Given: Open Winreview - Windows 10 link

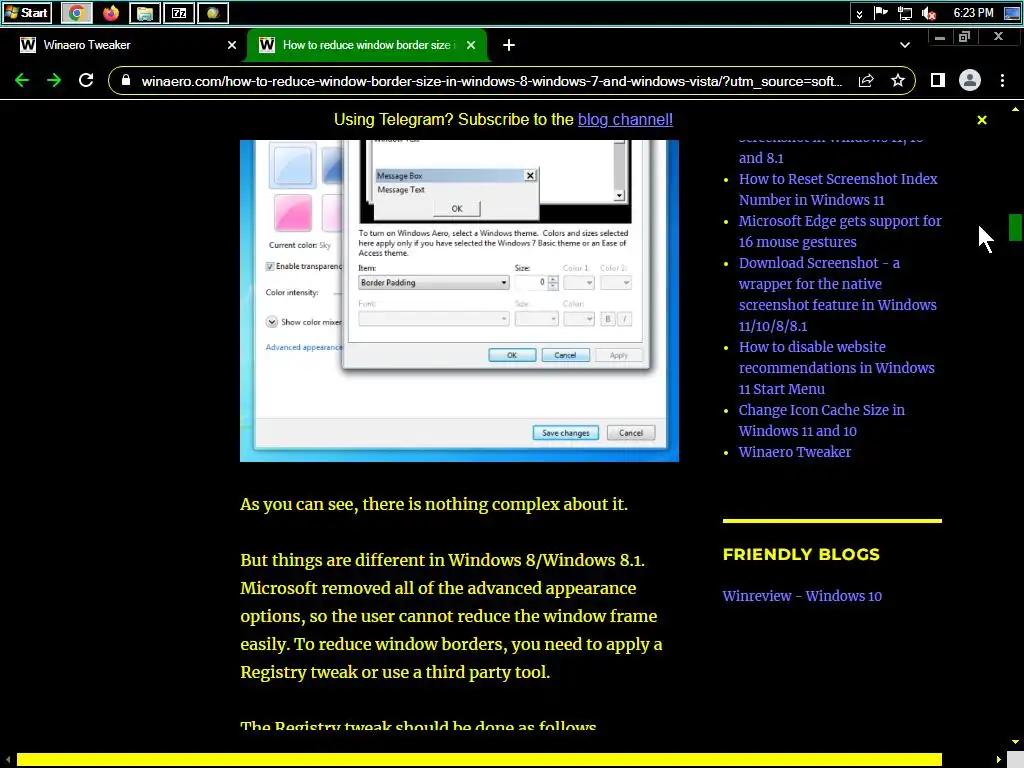Looking at the screenshot, I should (x=802, y=596).
